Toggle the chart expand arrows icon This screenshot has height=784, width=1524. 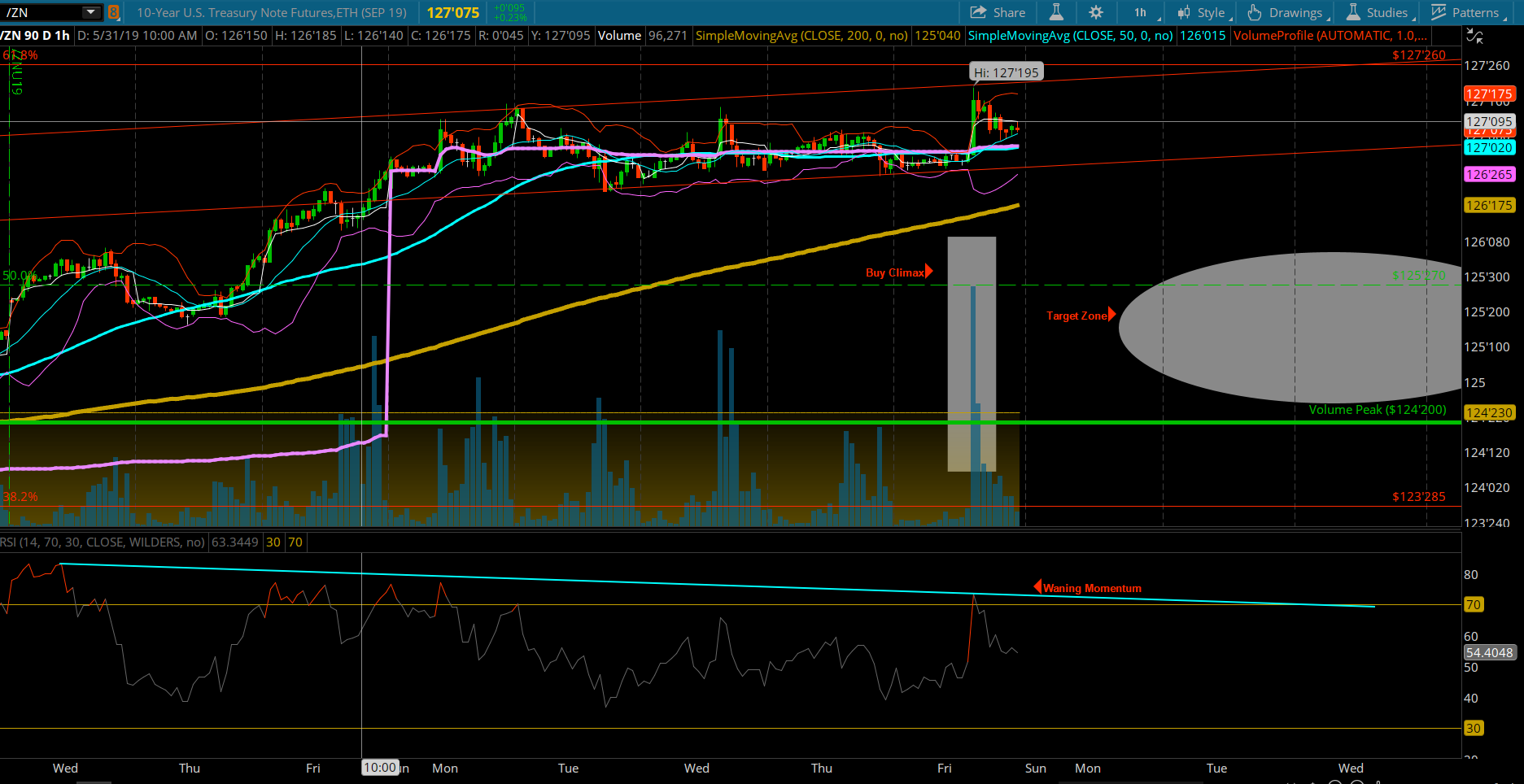pos(1474,36)
